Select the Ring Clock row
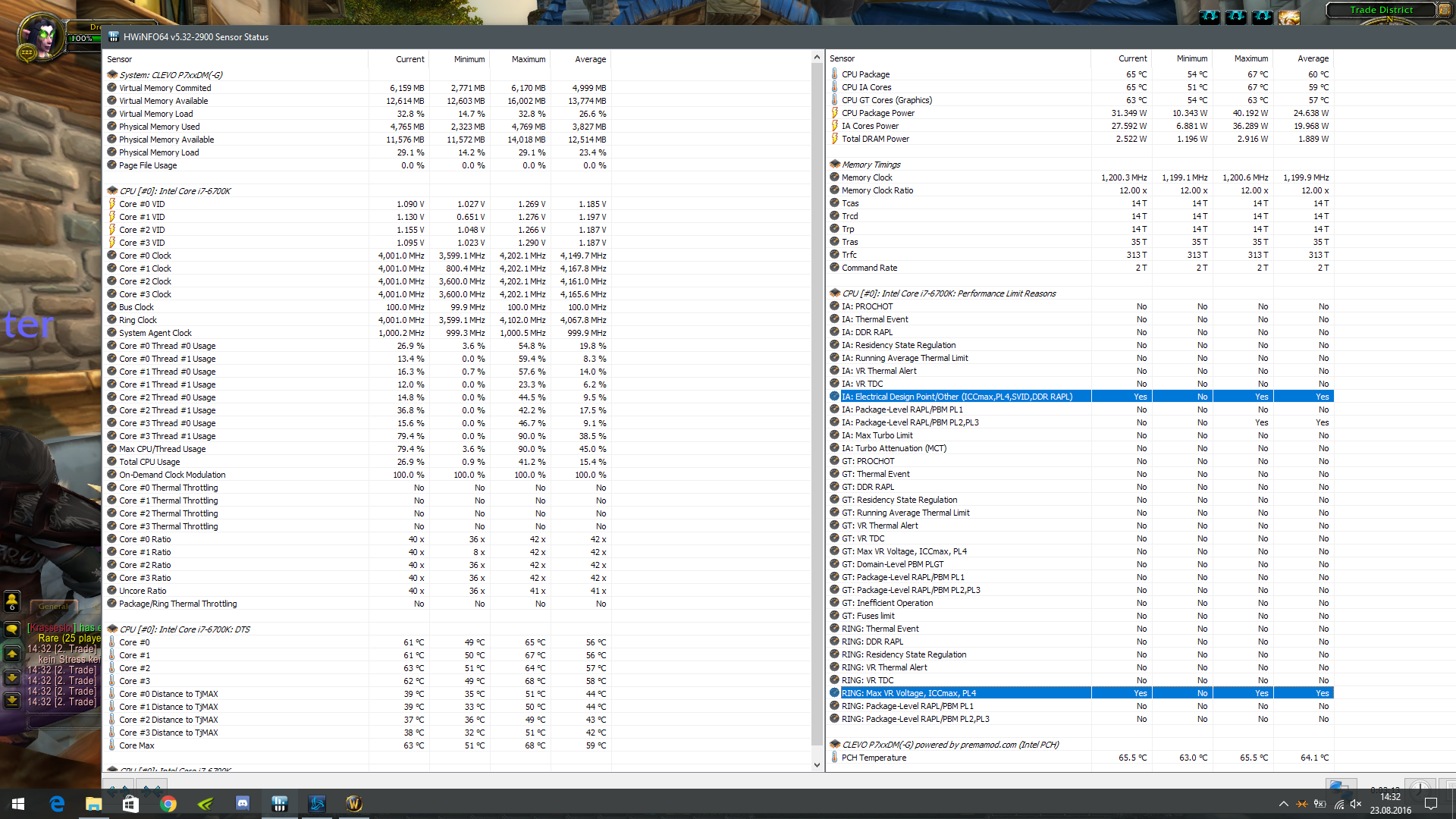The image size is (1456, 819). pos(356,320)
